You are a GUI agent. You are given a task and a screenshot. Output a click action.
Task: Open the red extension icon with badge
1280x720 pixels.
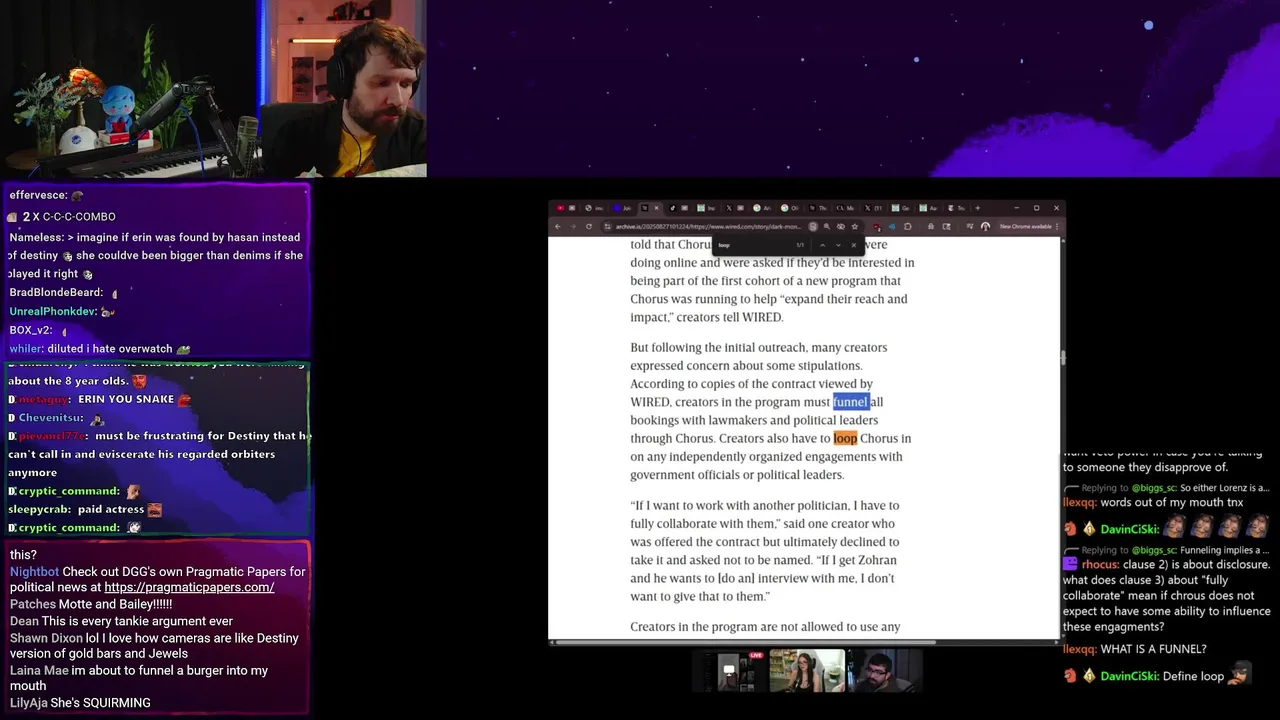point(877,227)
